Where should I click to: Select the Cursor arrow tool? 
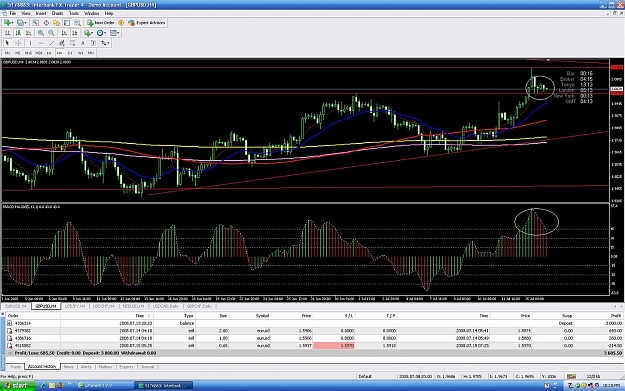pos(7,43)
